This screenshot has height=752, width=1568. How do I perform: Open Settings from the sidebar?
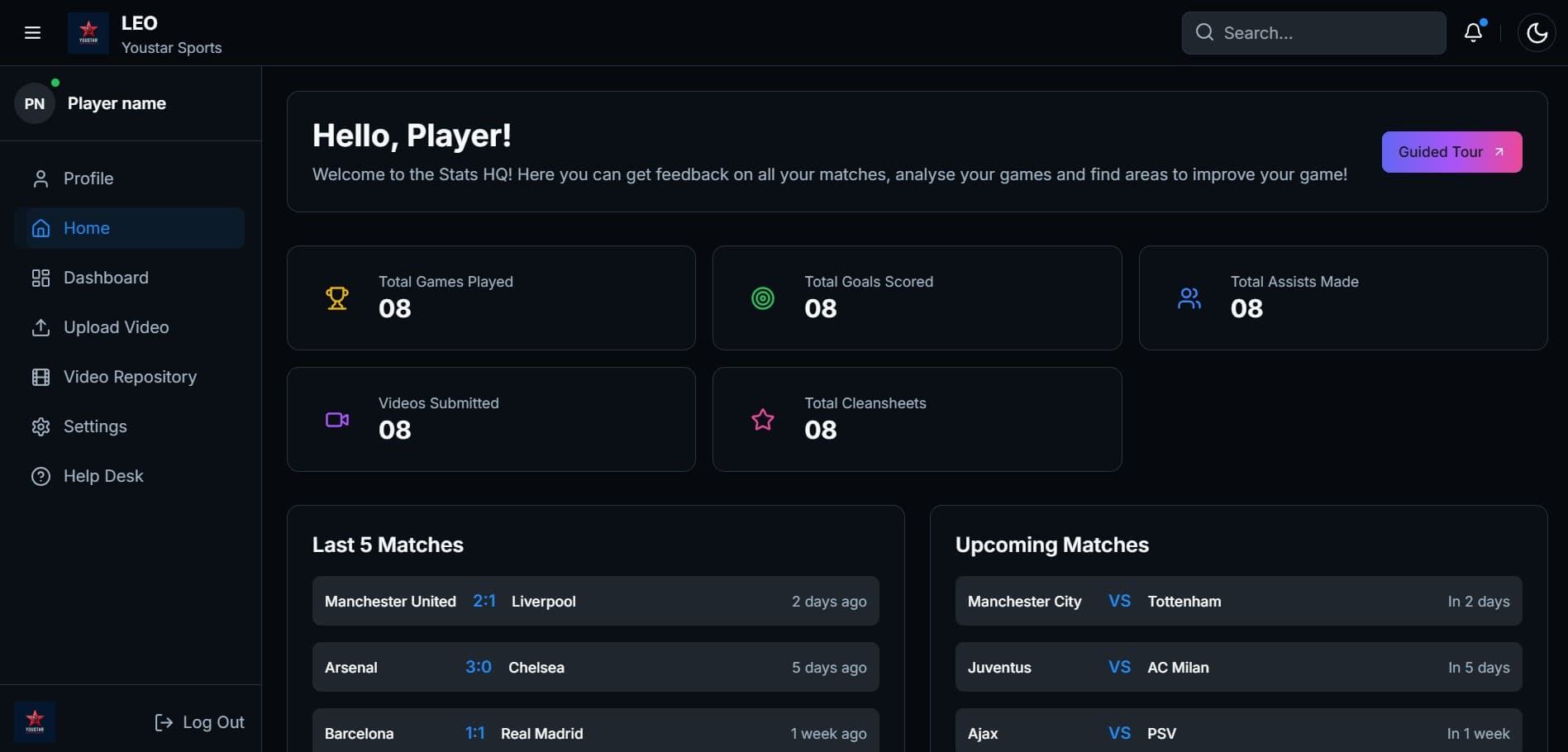point(95,426)
